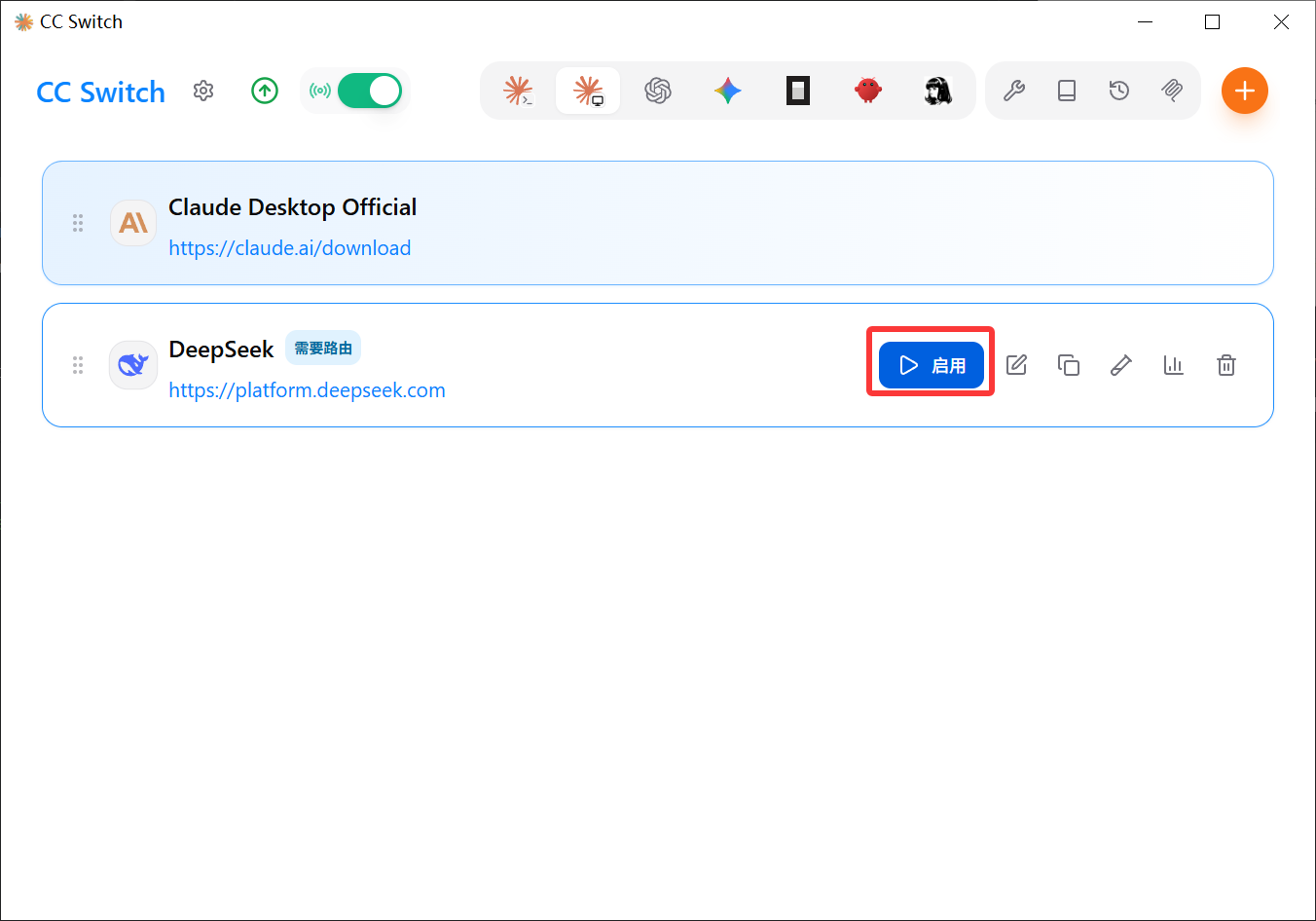The image size is (1316, 921).
Task: Open the history clock icon
Action: point(1119,91)
